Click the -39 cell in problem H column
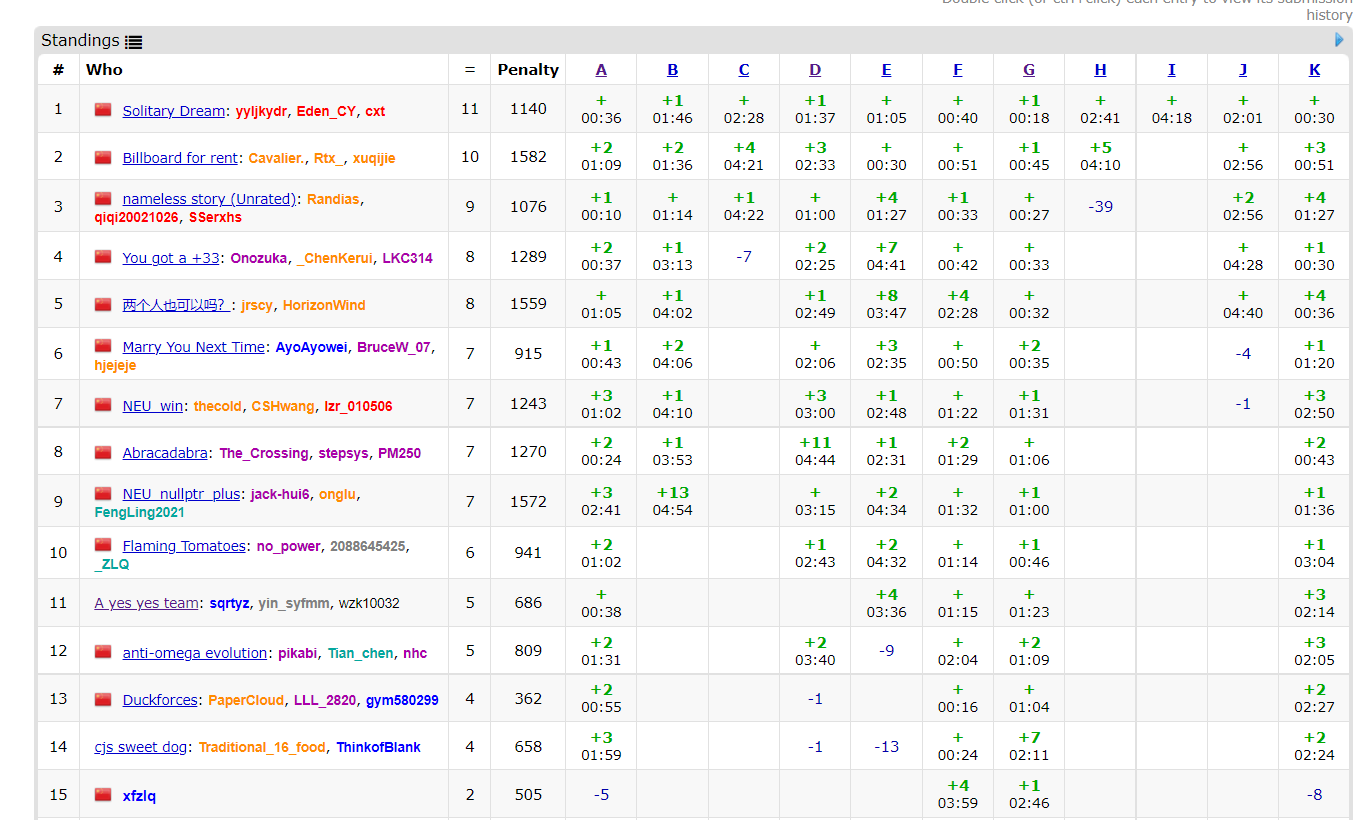 [x=1100, y=206]
